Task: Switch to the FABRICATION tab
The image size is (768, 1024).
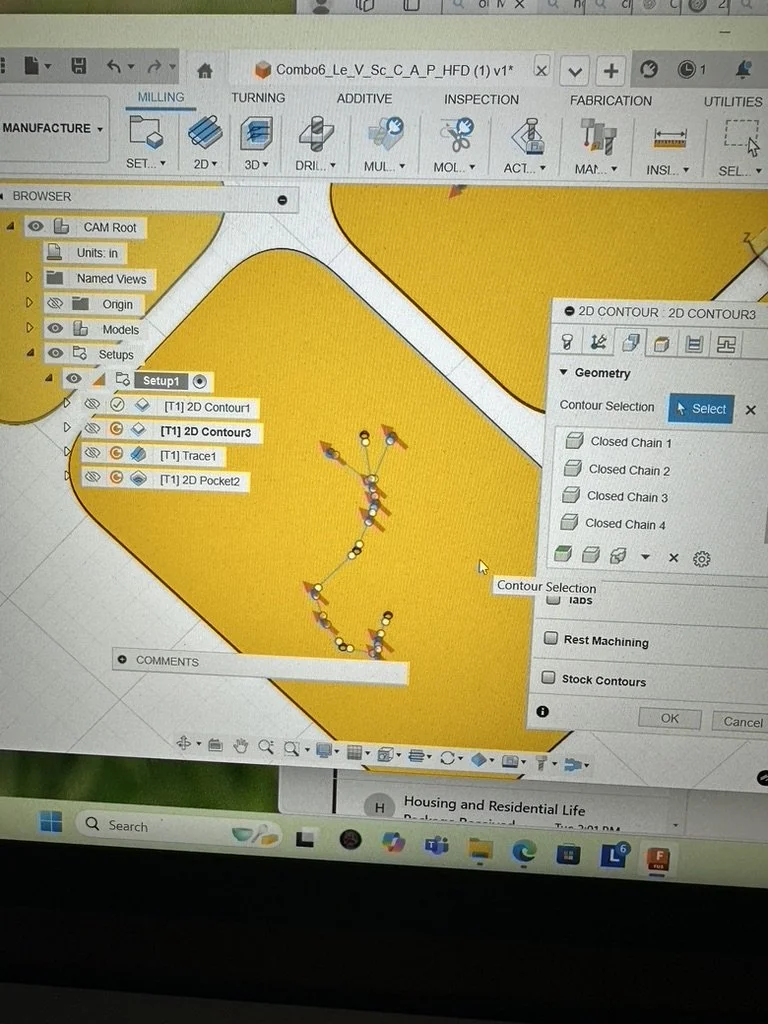Action: click(611, 101)
